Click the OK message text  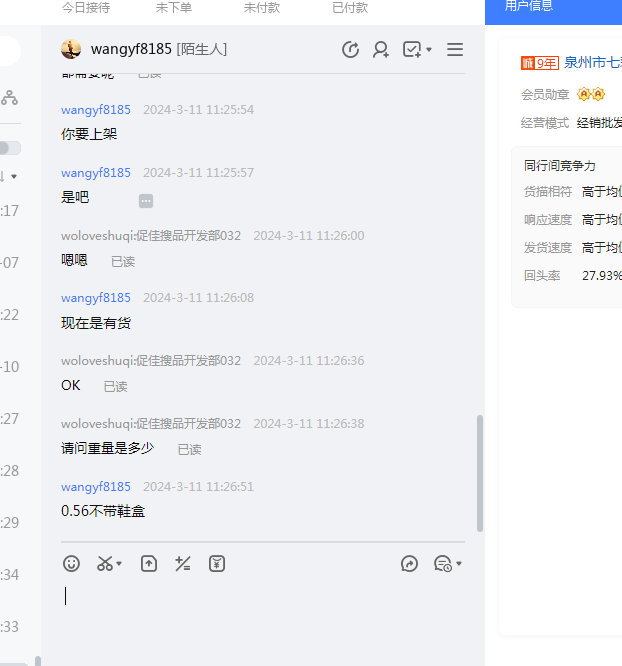71,385
